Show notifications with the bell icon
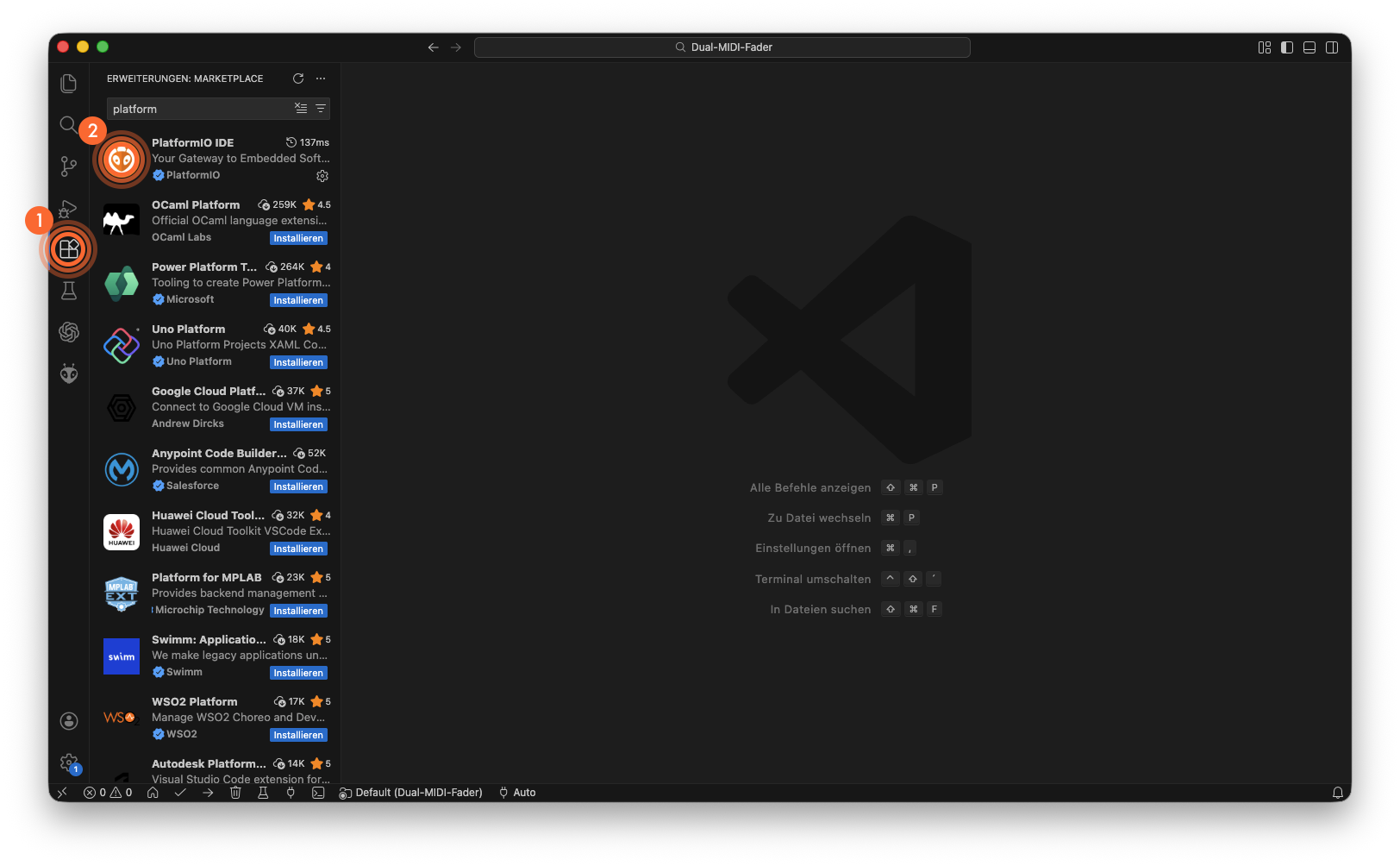1400x866 pixels. click(1338, 793)
